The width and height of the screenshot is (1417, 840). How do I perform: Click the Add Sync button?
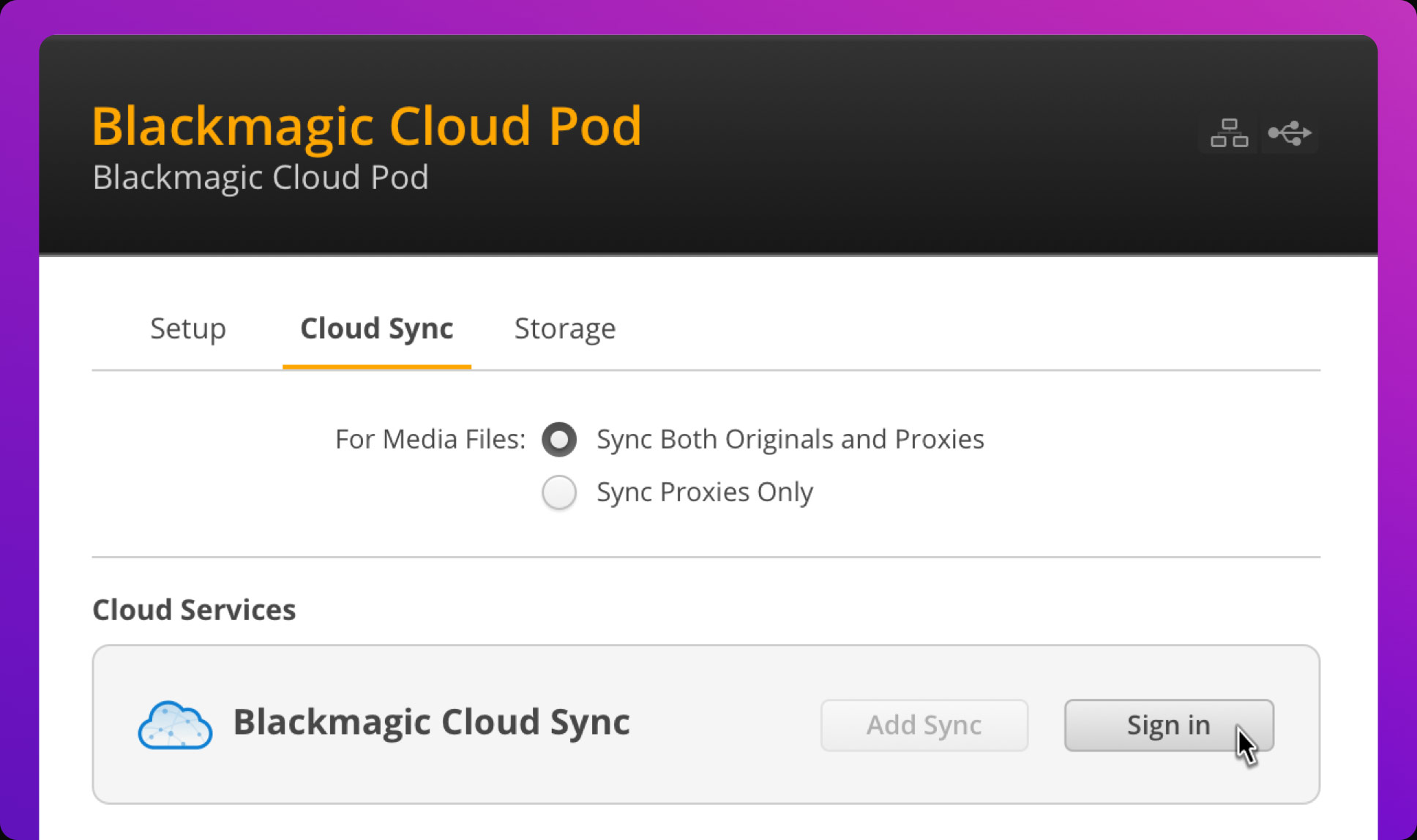[x=924, y=725]
